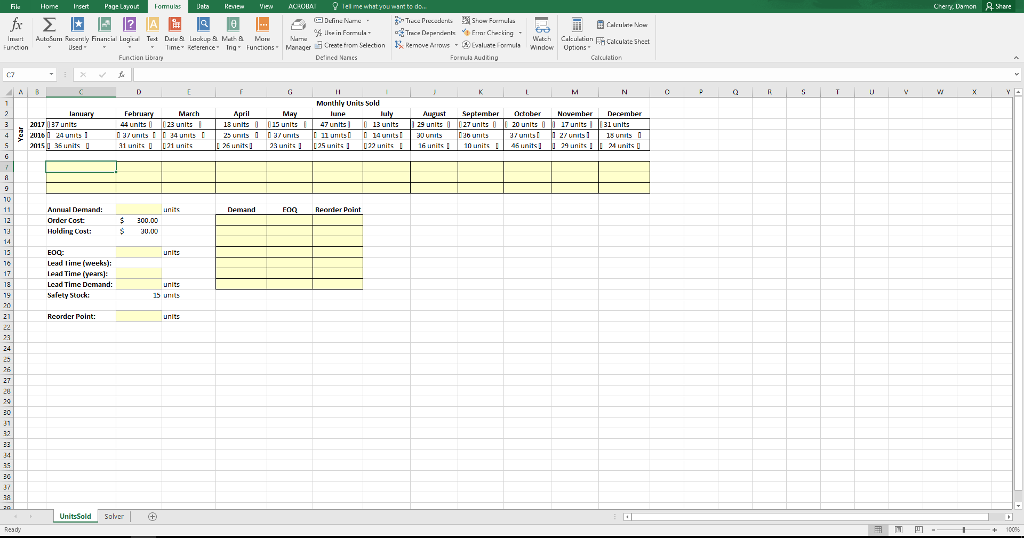Open Text functions menu

point(152,34)
